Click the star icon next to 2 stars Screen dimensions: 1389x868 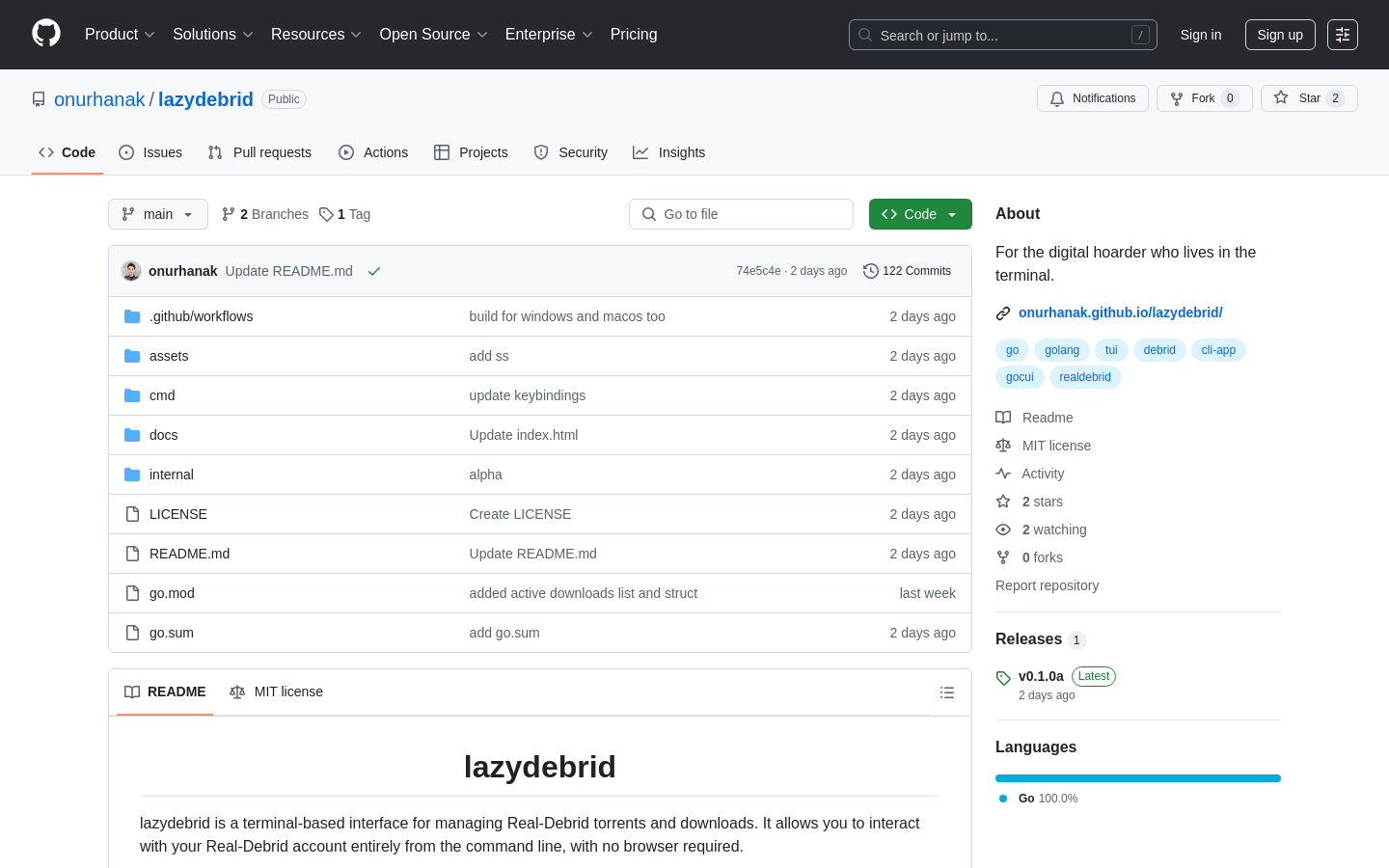(x=1003, y=502)
